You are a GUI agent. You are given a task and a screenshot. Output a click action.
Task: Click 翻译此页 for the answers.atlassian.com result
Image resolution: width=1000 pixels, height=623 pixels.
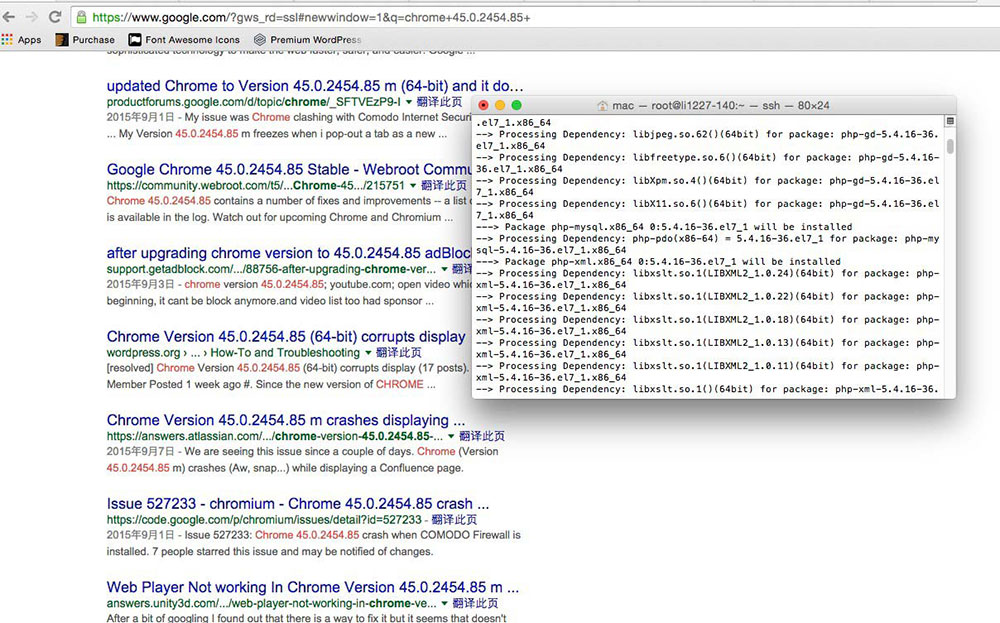pyautogui.click(x=482, y=436)
